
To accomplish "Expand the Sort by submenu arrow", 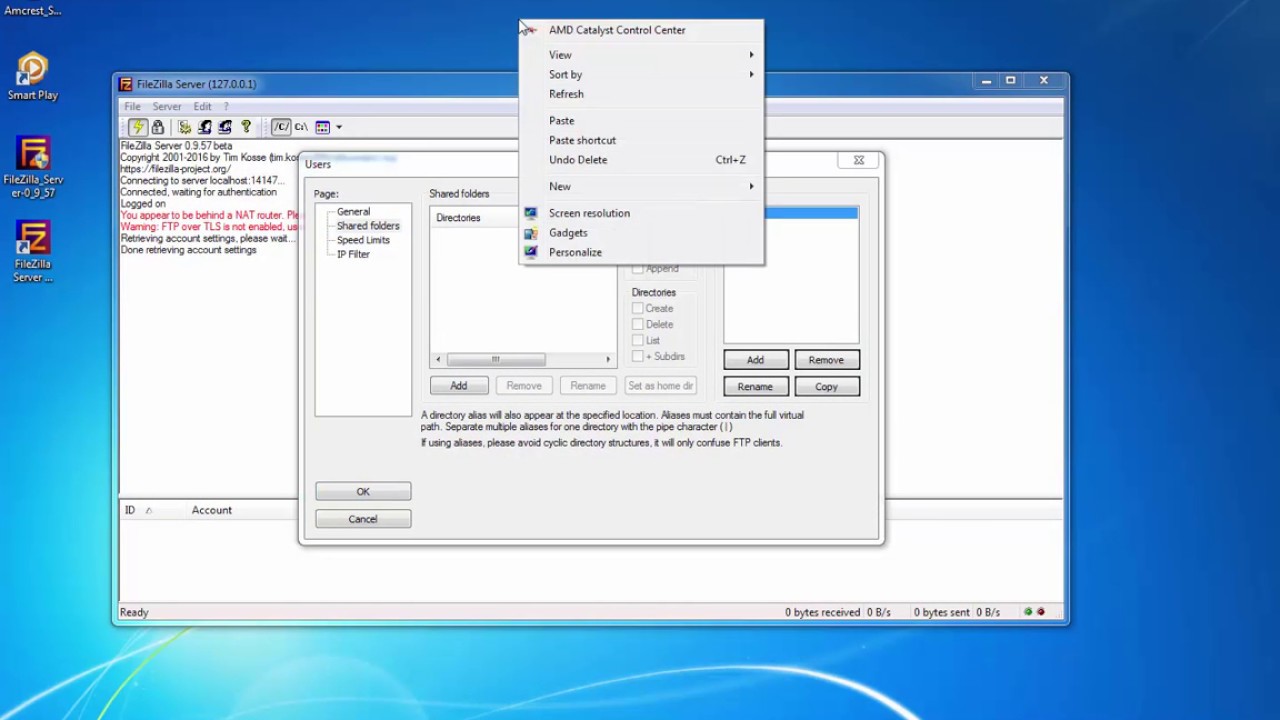I will click(x=752, y=74).
